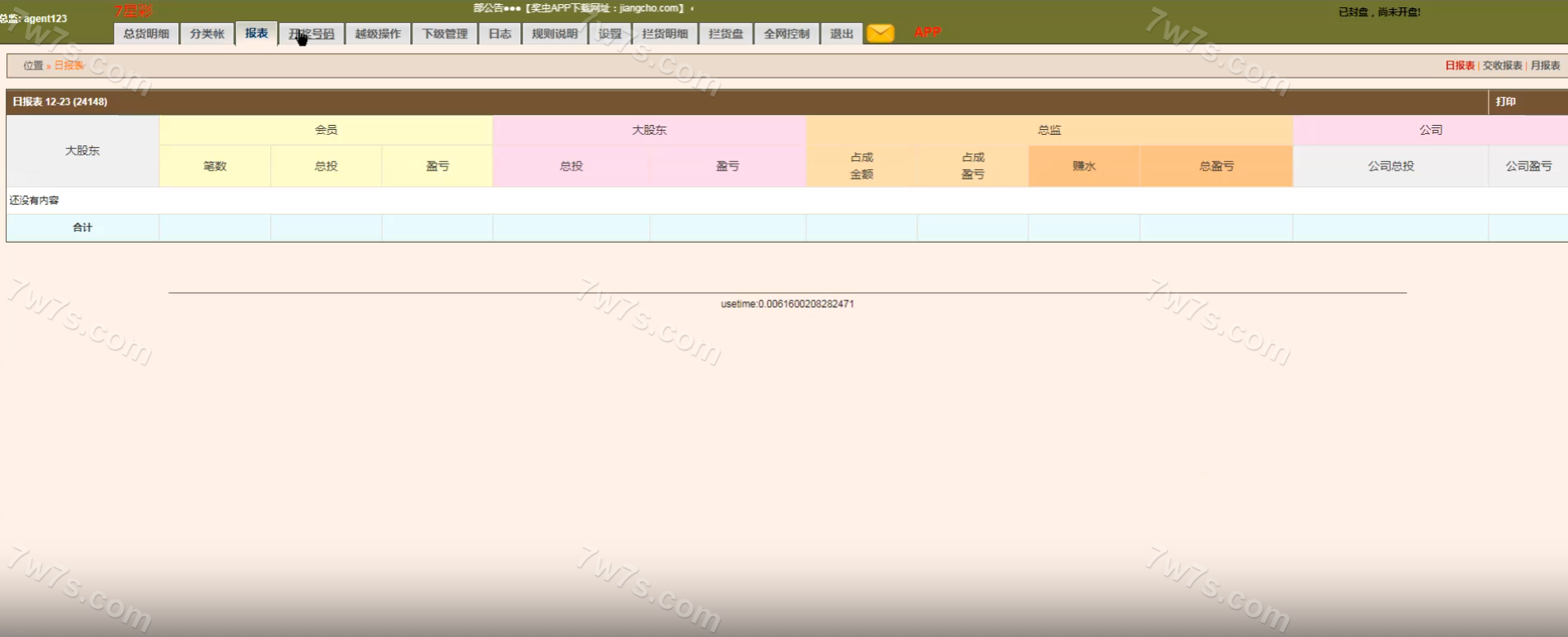Go to the 开奖号码 tab
The height and width of the screenshot is (637, 1568).
(x=311, y=33)
